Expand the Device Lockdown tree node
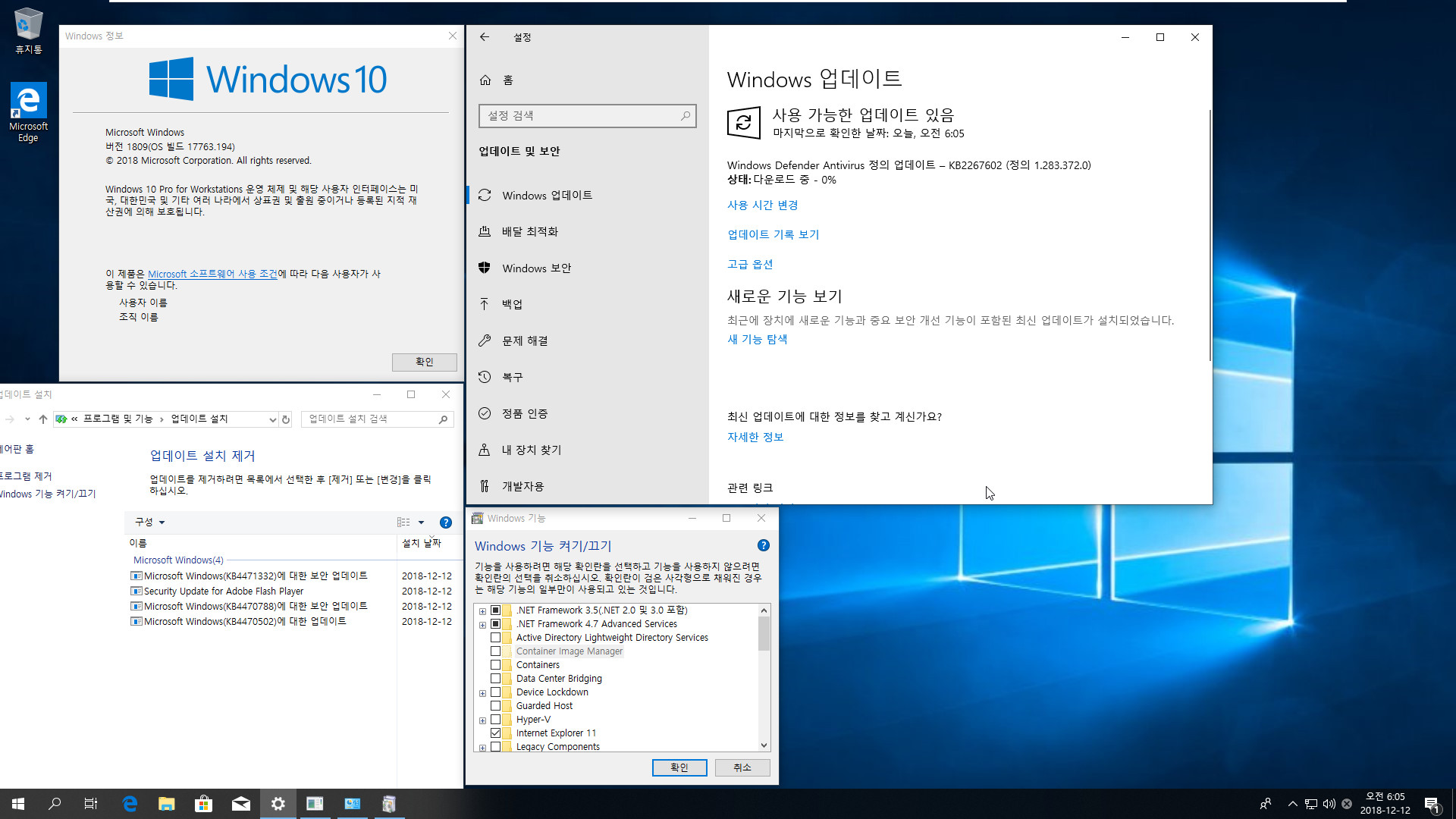The width and height of the screenshot is (1456, 819). click(x=482, y=693)
